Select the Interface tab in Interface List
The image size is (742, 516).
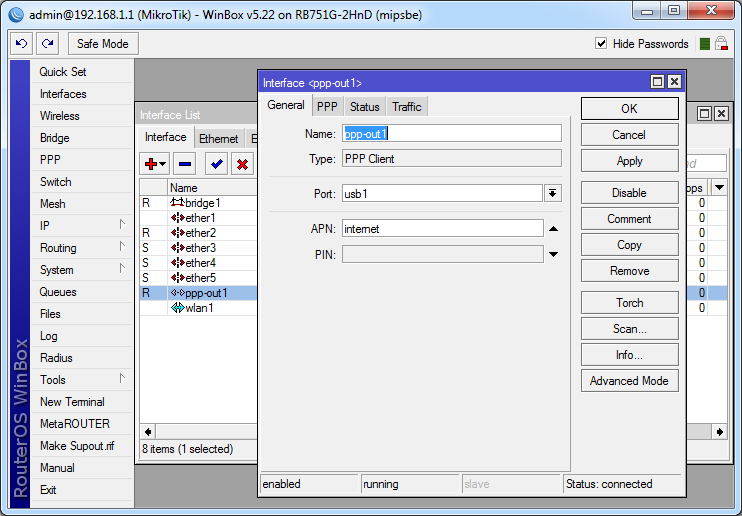[x=166, y=137]
